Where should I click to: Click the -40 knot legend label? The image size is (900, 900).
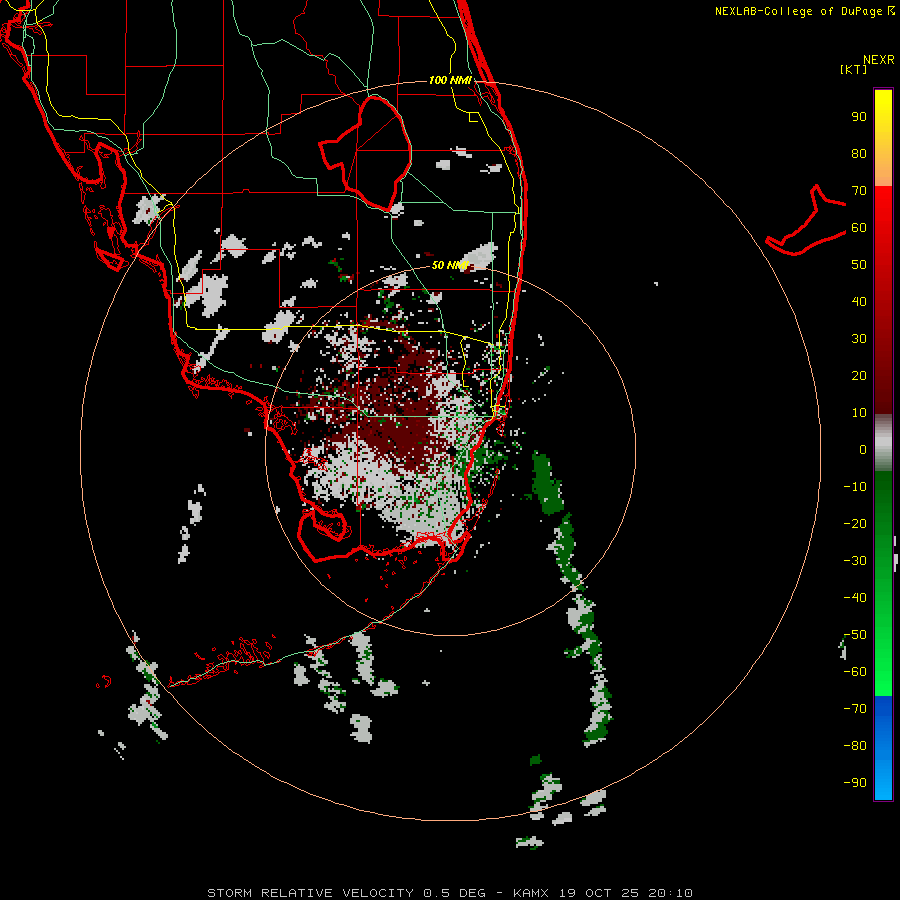855,598
